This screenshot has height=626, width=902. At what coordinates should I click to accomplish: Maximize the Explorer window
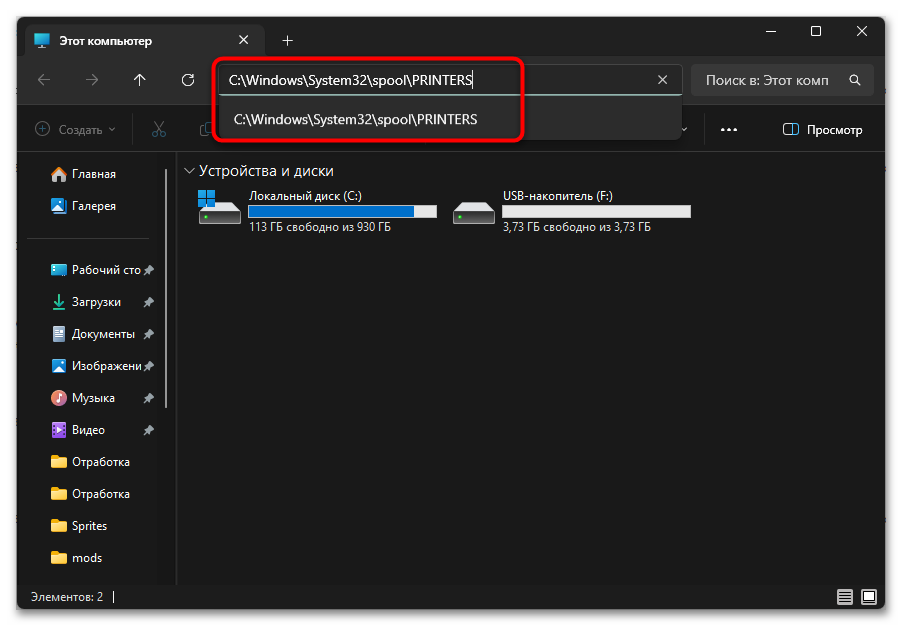pyautogui.click(x=816, y=31)
